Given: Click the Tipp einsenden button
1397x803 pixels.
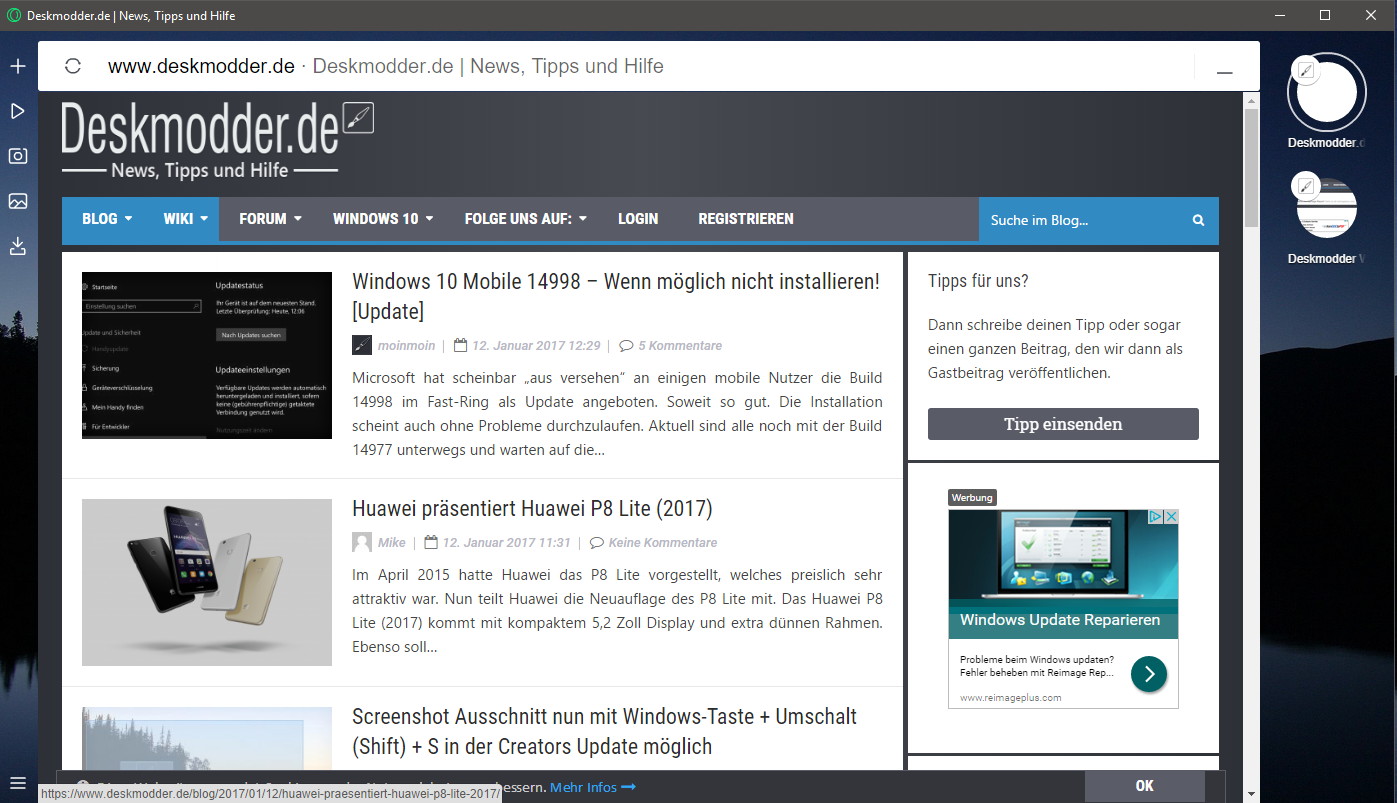Looking at the screenshot, I should [1063, 424].
